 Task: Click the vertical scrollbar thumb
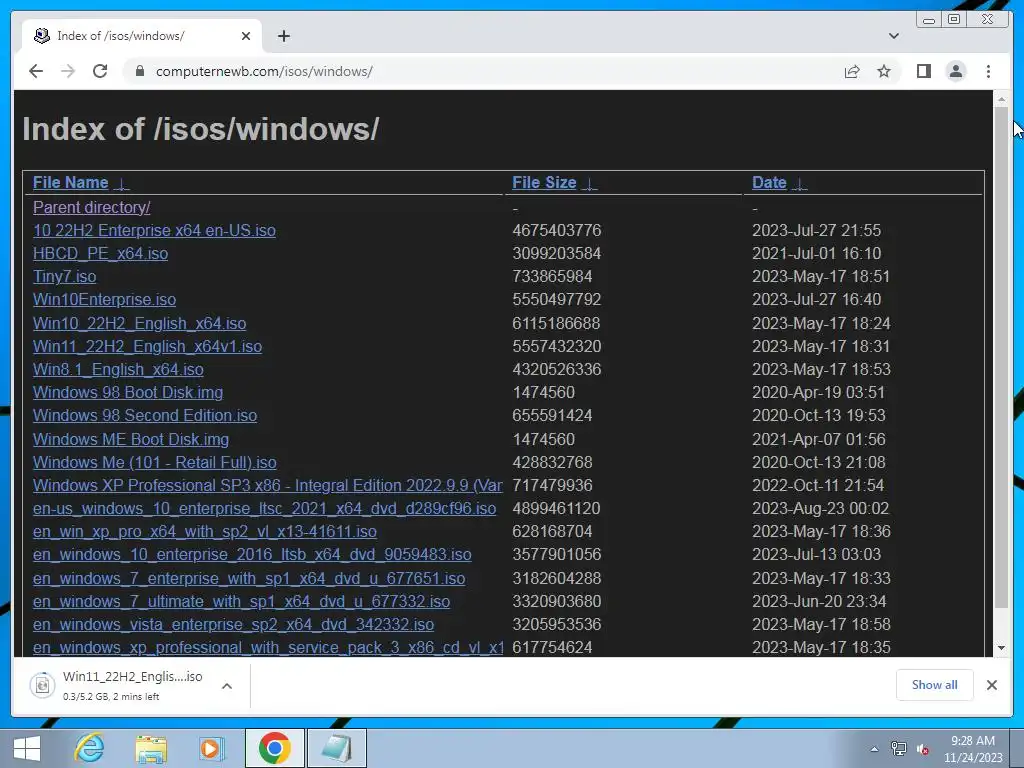tap(1001, 358)
